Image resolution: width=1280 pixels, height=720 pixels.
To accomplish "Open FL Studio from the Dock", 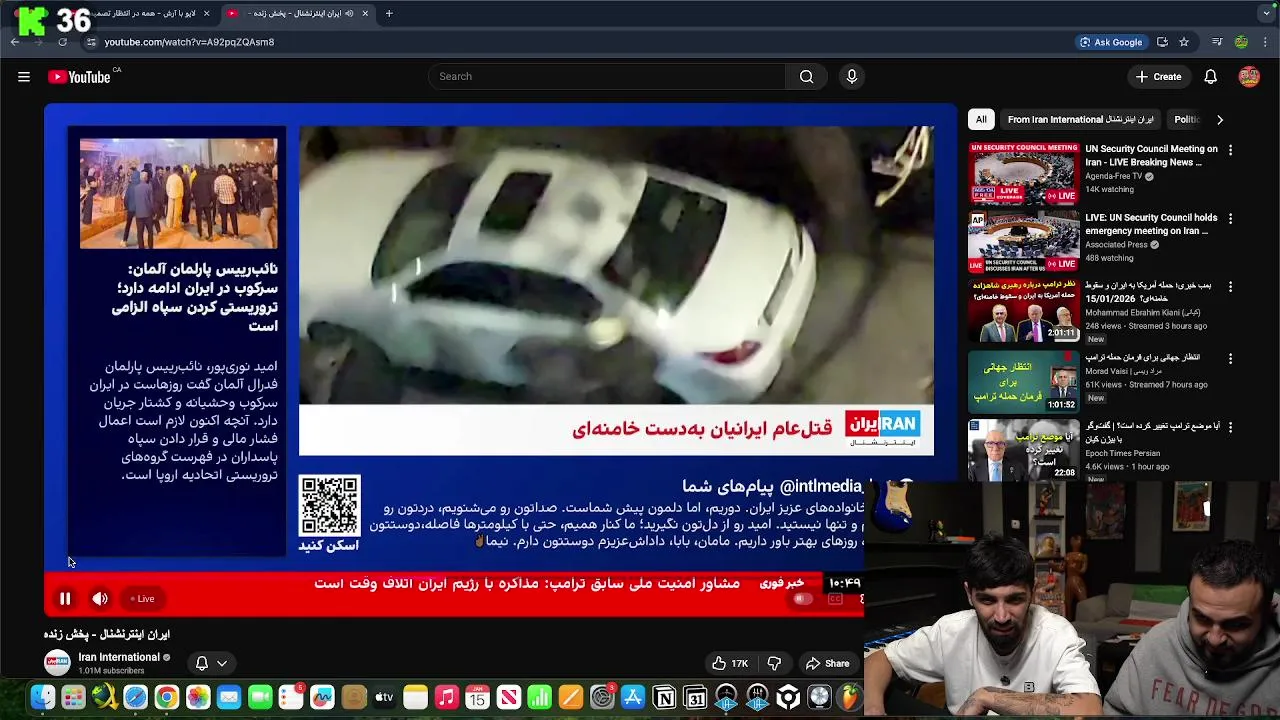I will pyautogui.click(x=850, y=698).
